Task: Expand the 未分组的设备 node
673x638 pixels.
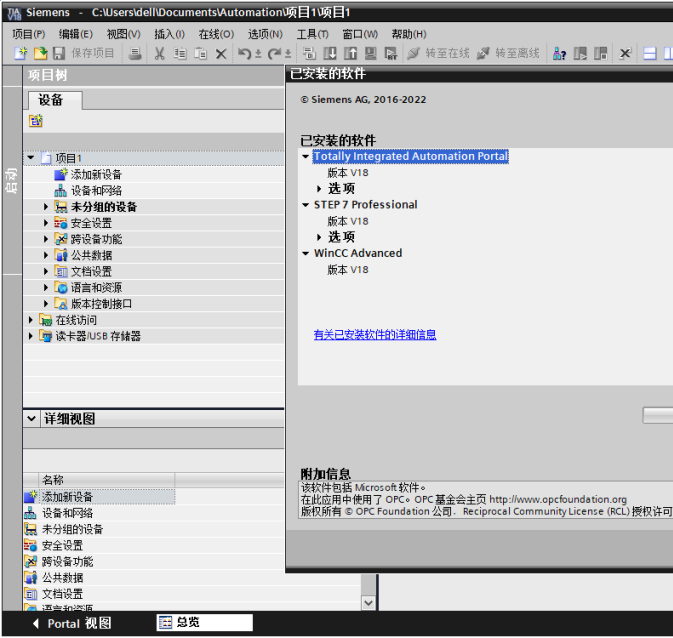Action: coord(45,207)
